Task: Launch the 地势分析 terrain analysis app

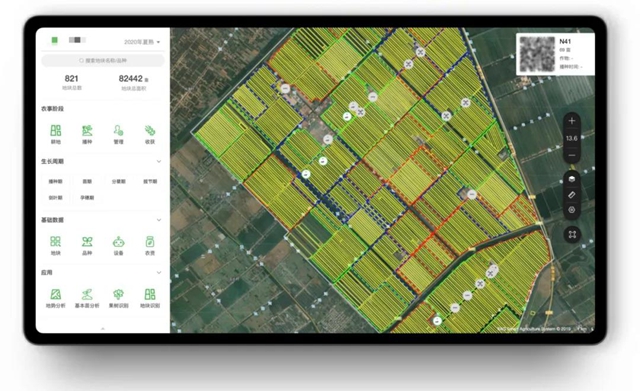Action: [x=56, y=294]
